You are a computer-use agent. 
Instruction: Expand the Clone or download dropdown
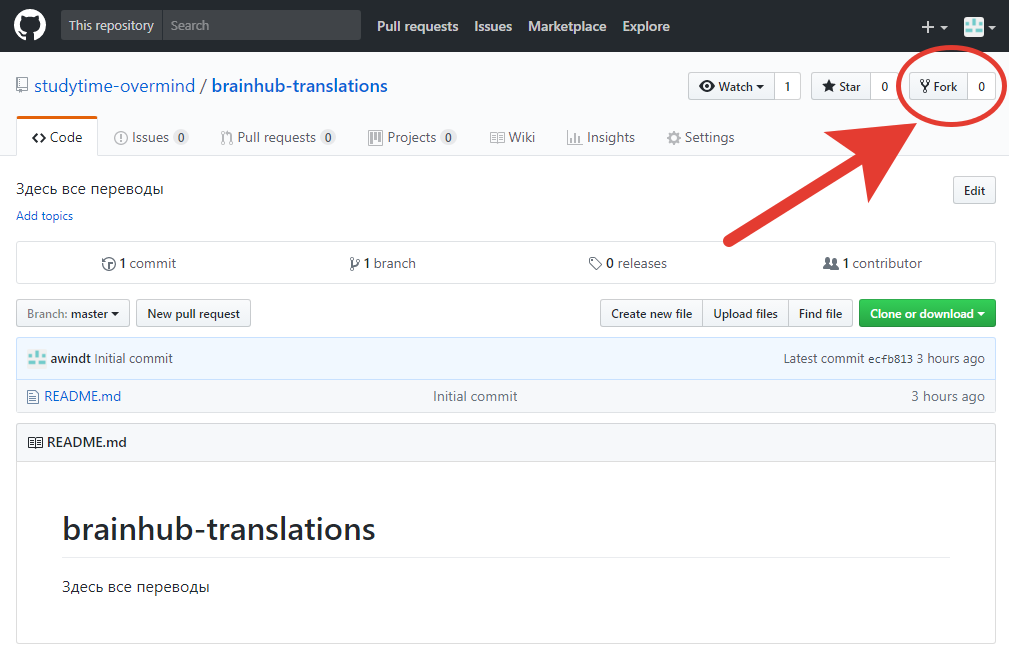pyautogui.click(x=927, y=313)
